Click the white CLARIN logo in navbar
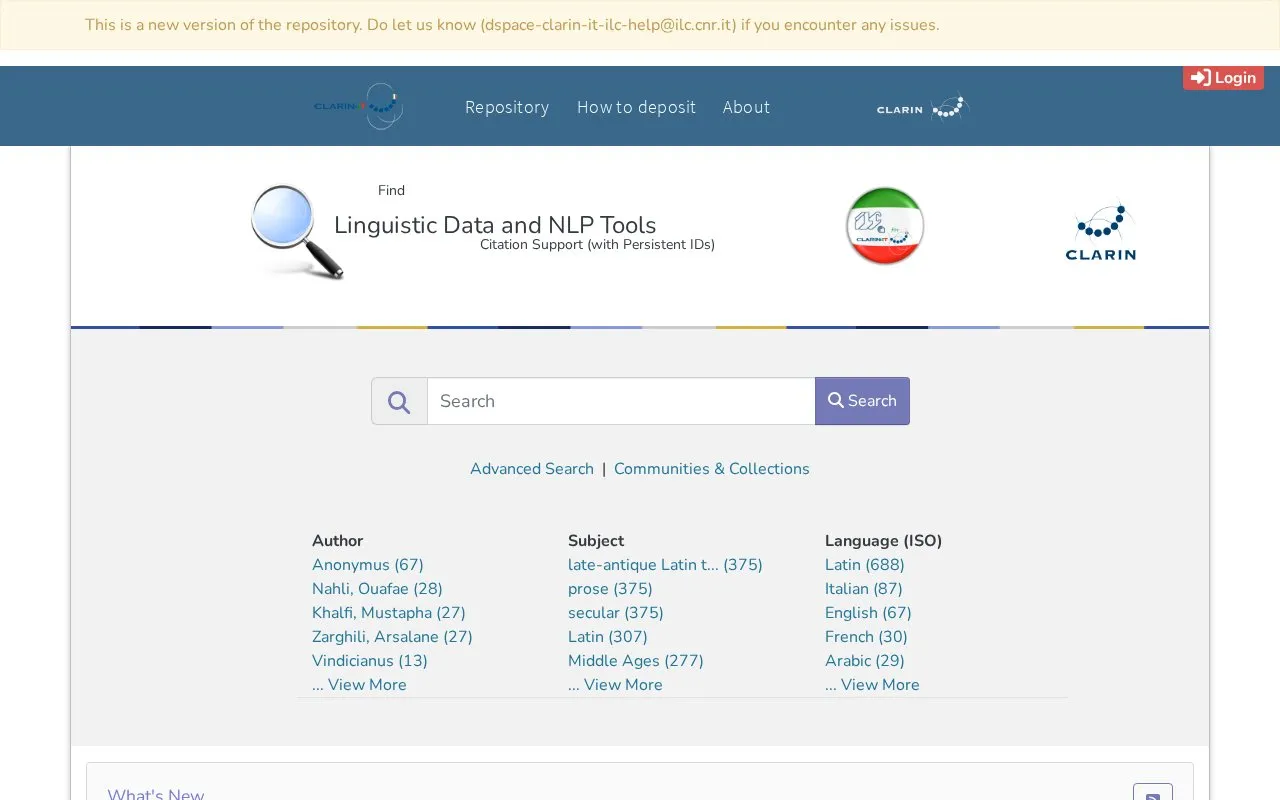This screenshot has width=1280, height=800. [x=923, y=108]
